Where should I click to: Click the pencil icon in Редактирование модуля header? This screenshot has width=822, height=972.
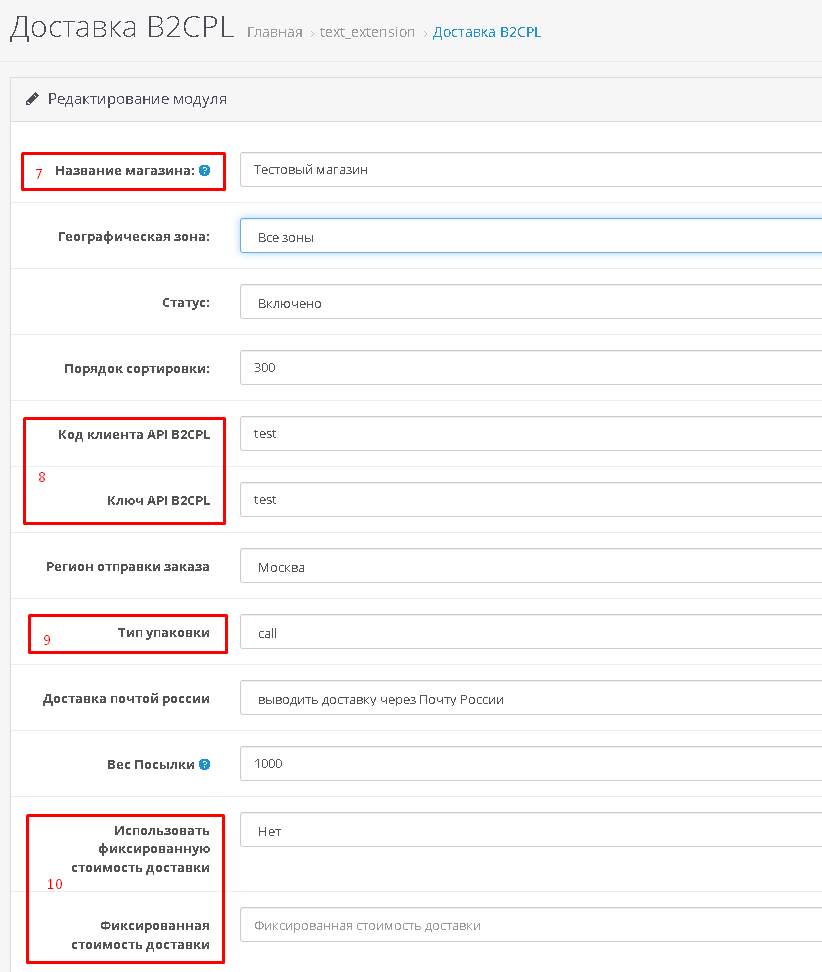pyautogui.click(x=32, y=99)
